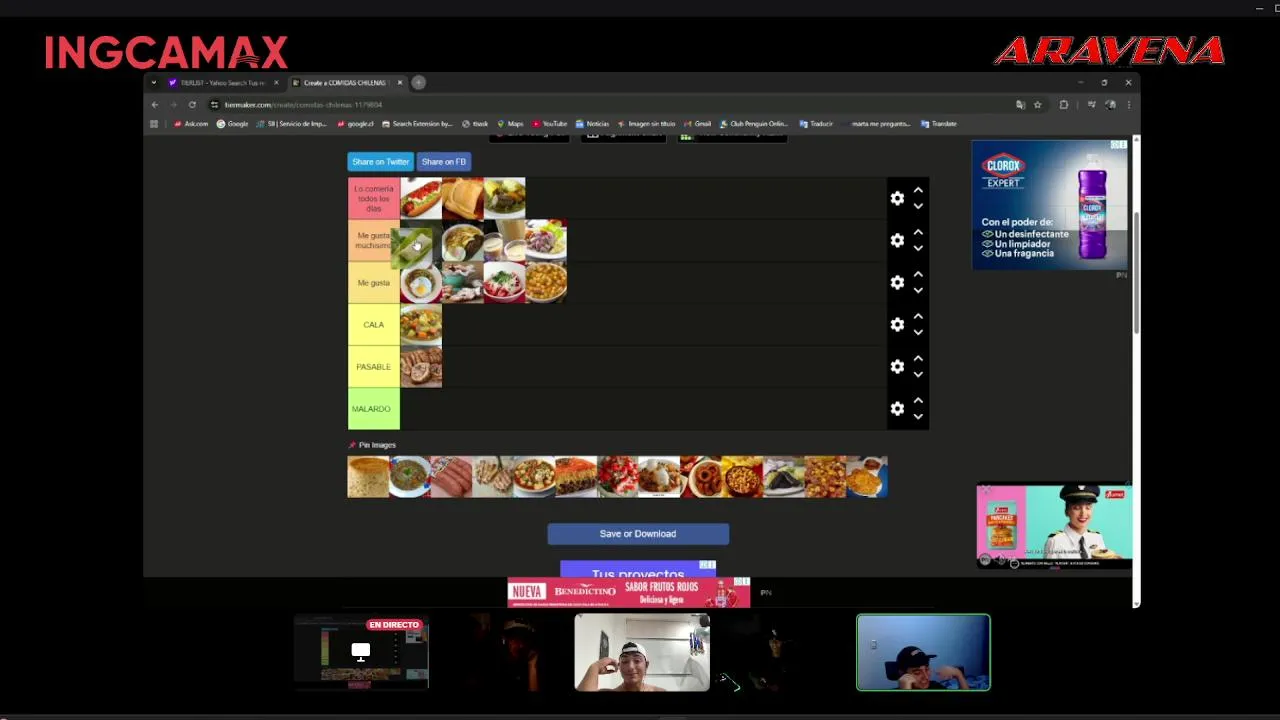The width and height of the screenshot is (1280, 720).
Task: Open the YouTube bookmark
Action: (550, 124)
